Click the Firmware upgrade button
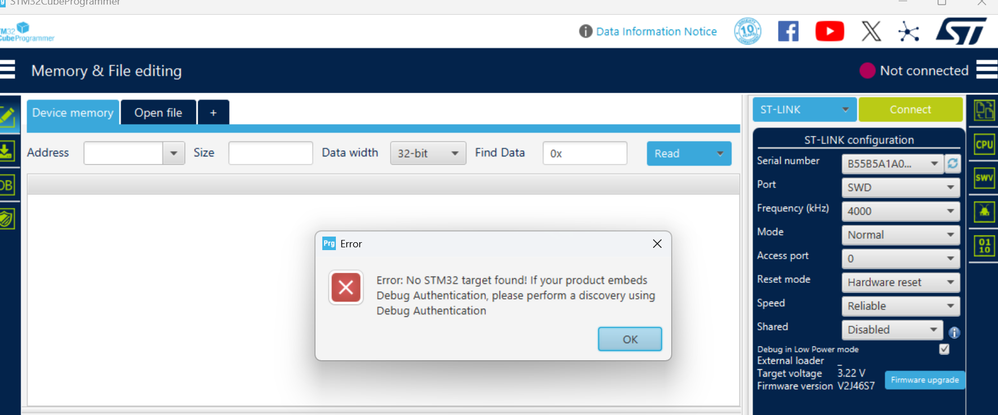The height and width of the screenshot is (415, 998). pyautogui.click(x=925, y=380)
